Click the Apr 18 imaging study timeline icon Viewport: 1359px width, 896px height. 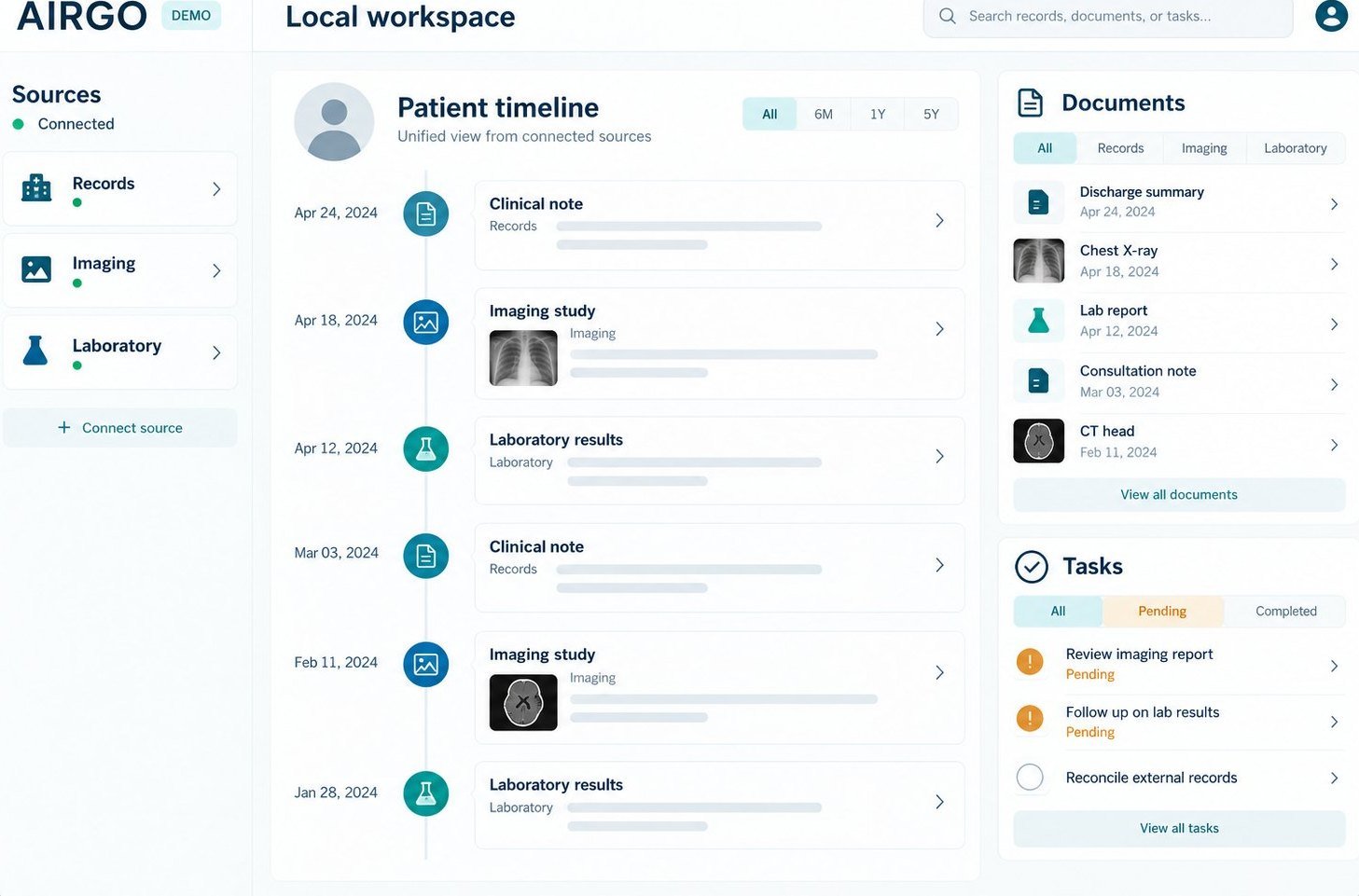(426, 323)
